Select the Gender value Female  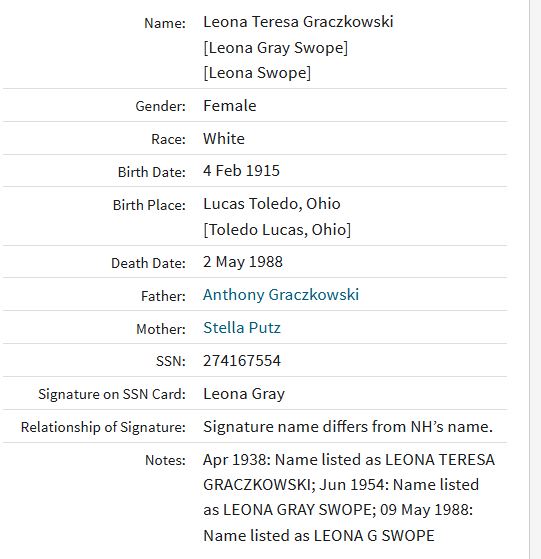(230, 106)
